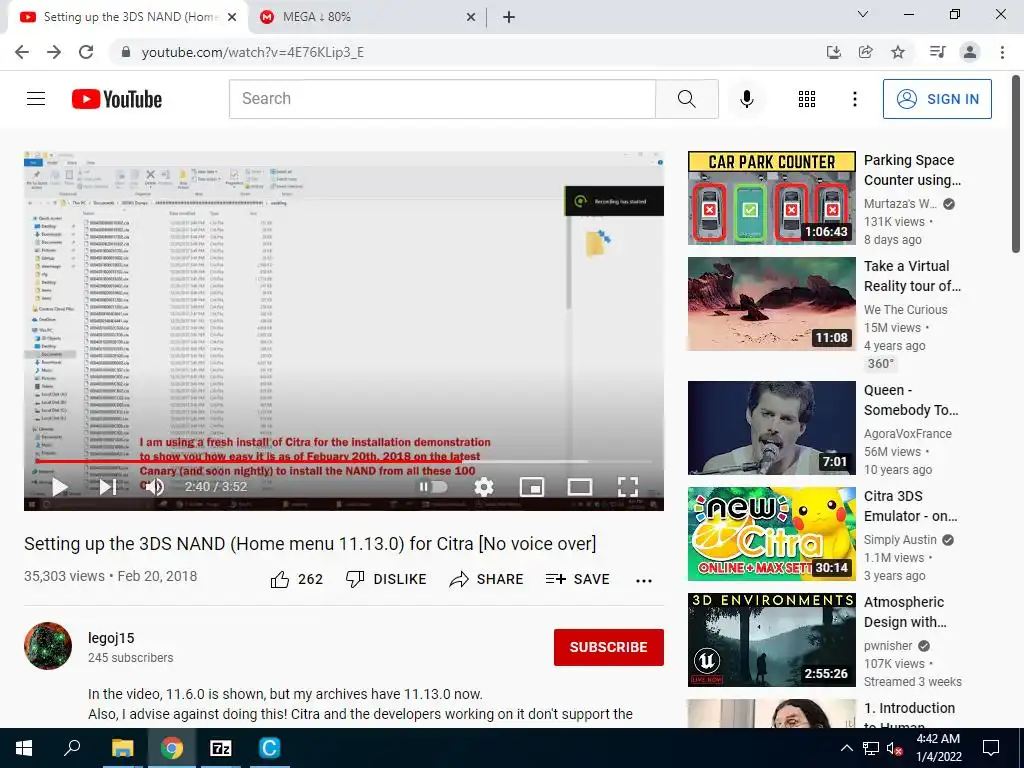Go back in browser history

[x=22, y=52]
